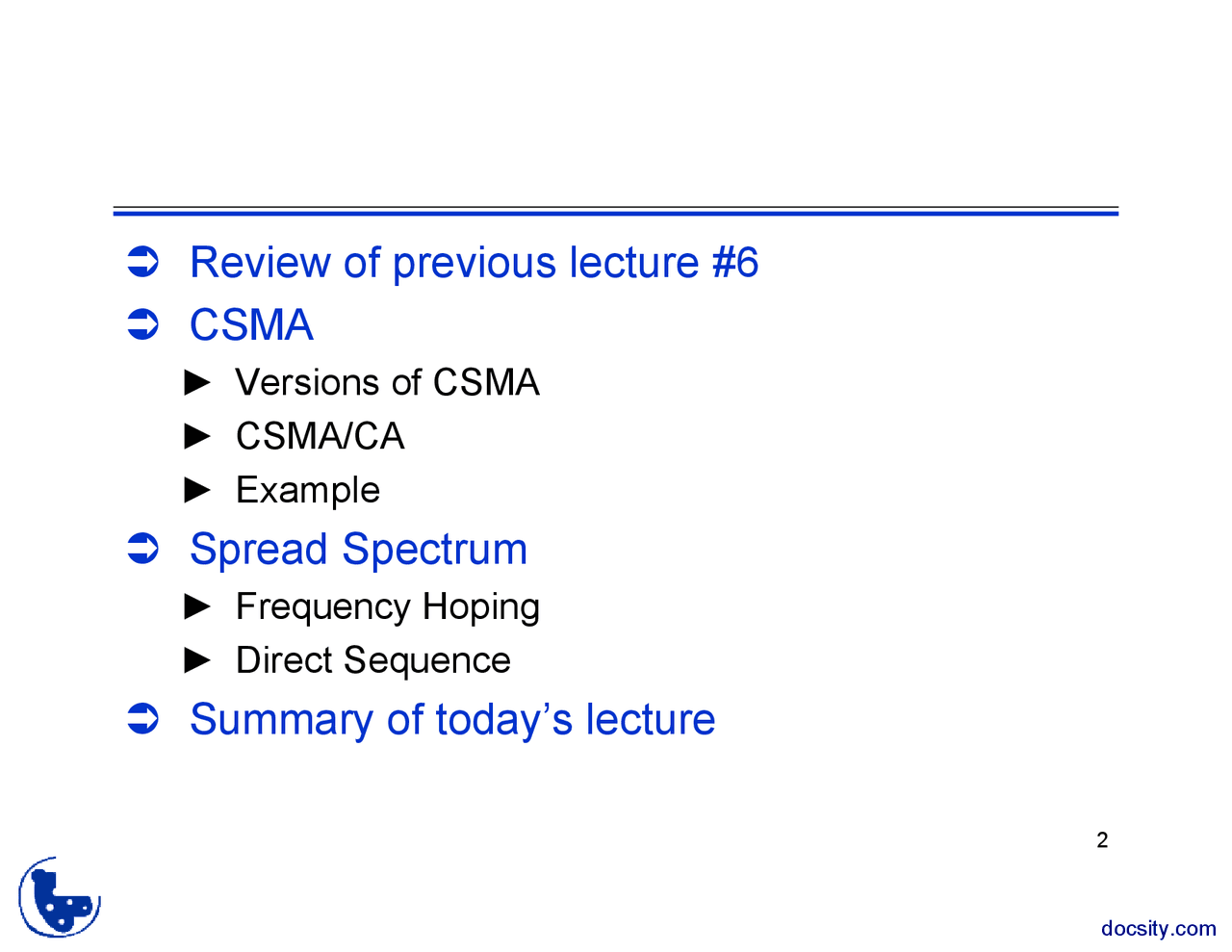The width and height of the screenshot is (1232, 952).
Task: Click the arrow bullet beside Review of previous lecture
Action: [x=143, y=263]
